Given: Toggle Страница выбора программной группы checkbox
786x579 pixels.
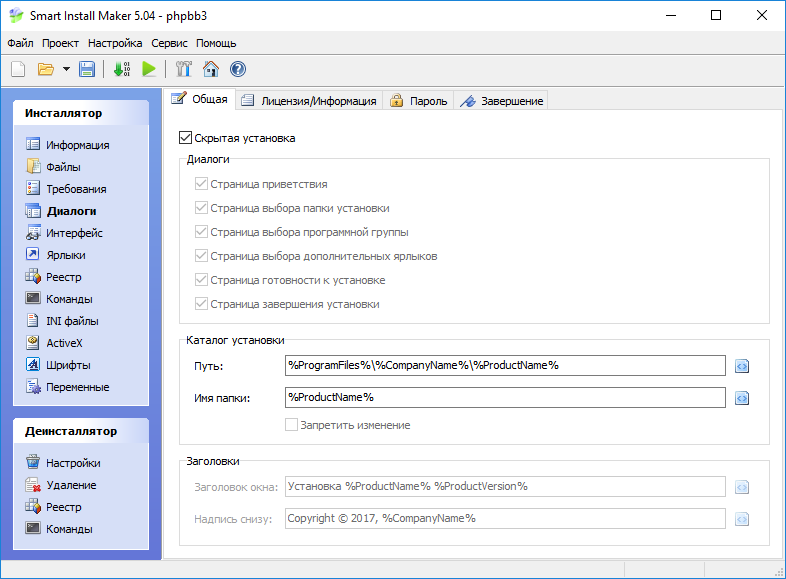Looking at the screenshot, I should click(x=201, y=232).
